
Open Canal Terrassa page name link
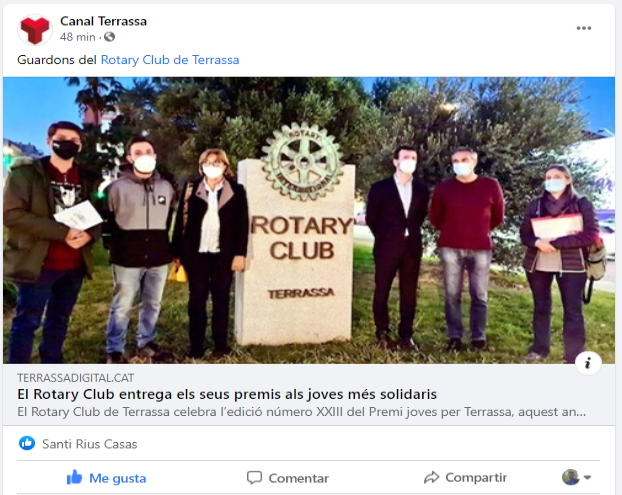click(x=103, y=21)
